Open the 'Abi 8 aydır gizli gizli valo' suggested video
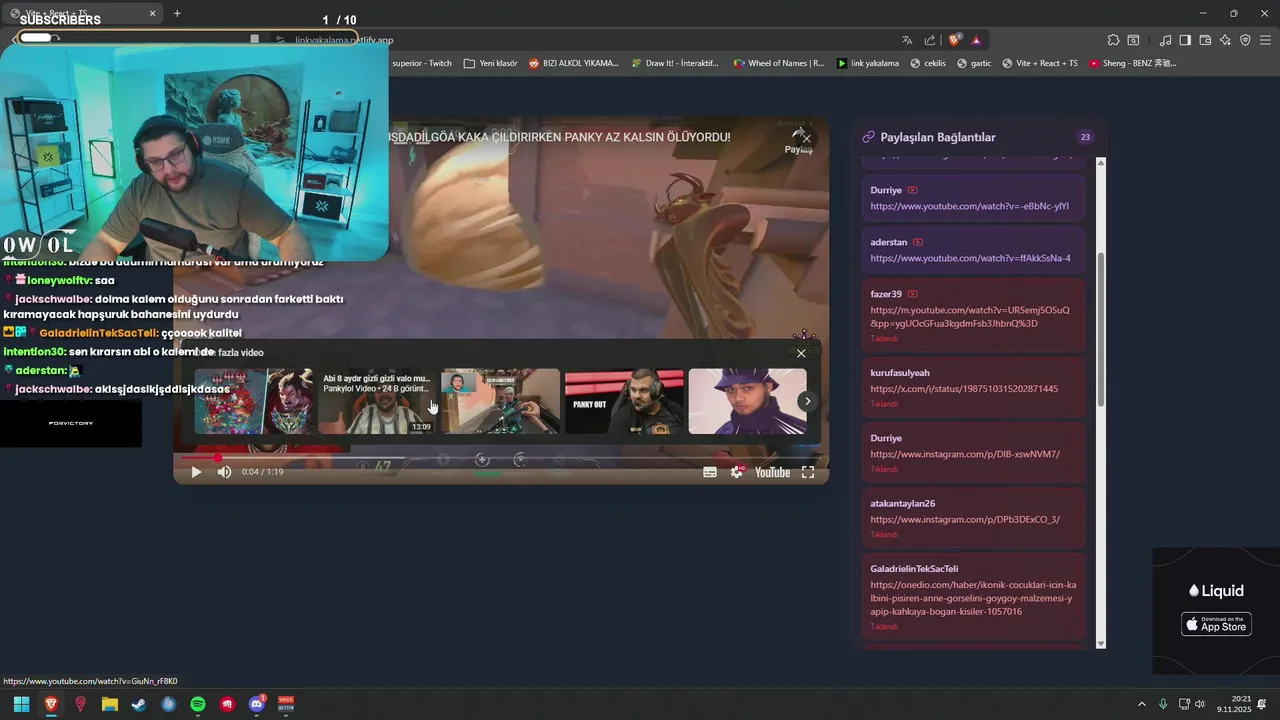Screen dimensions: 1280x720 376,401
